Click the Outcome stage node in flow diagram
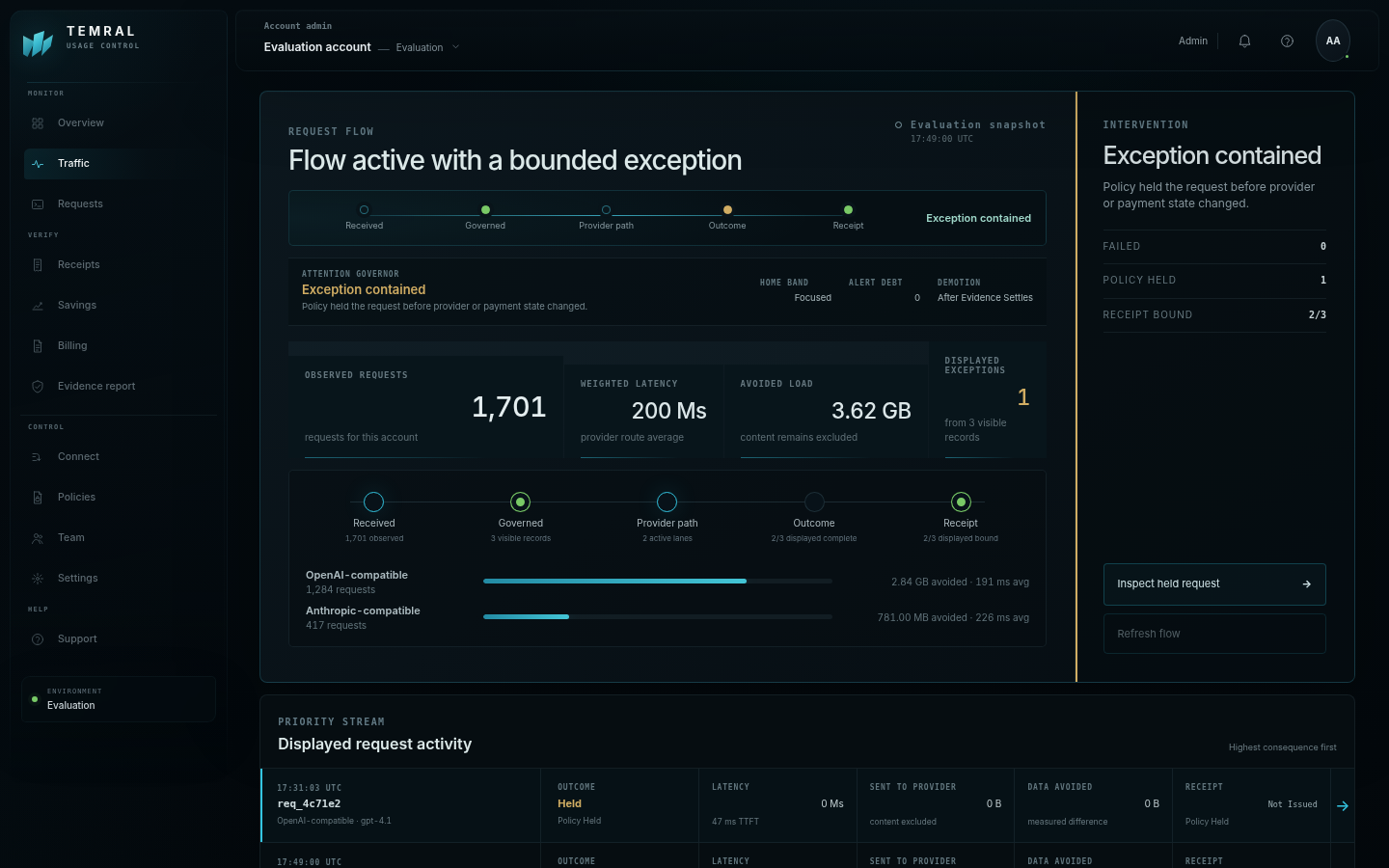This screenshot has height=868, width=1389. pyautogui.click(x=814, y=502)
